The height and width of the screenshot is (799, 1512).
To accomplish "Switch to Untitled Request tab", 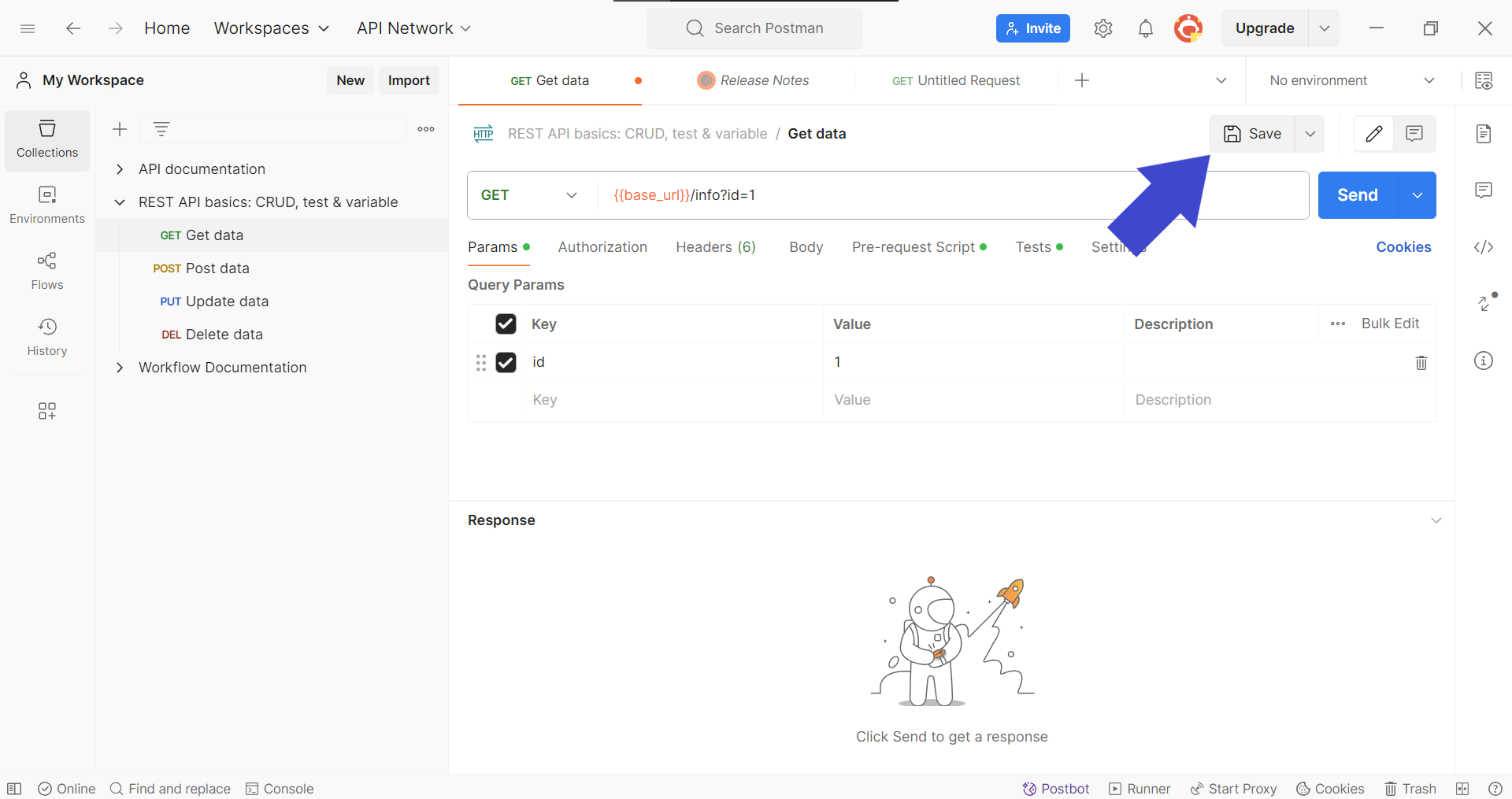I will tap(956, 80).
